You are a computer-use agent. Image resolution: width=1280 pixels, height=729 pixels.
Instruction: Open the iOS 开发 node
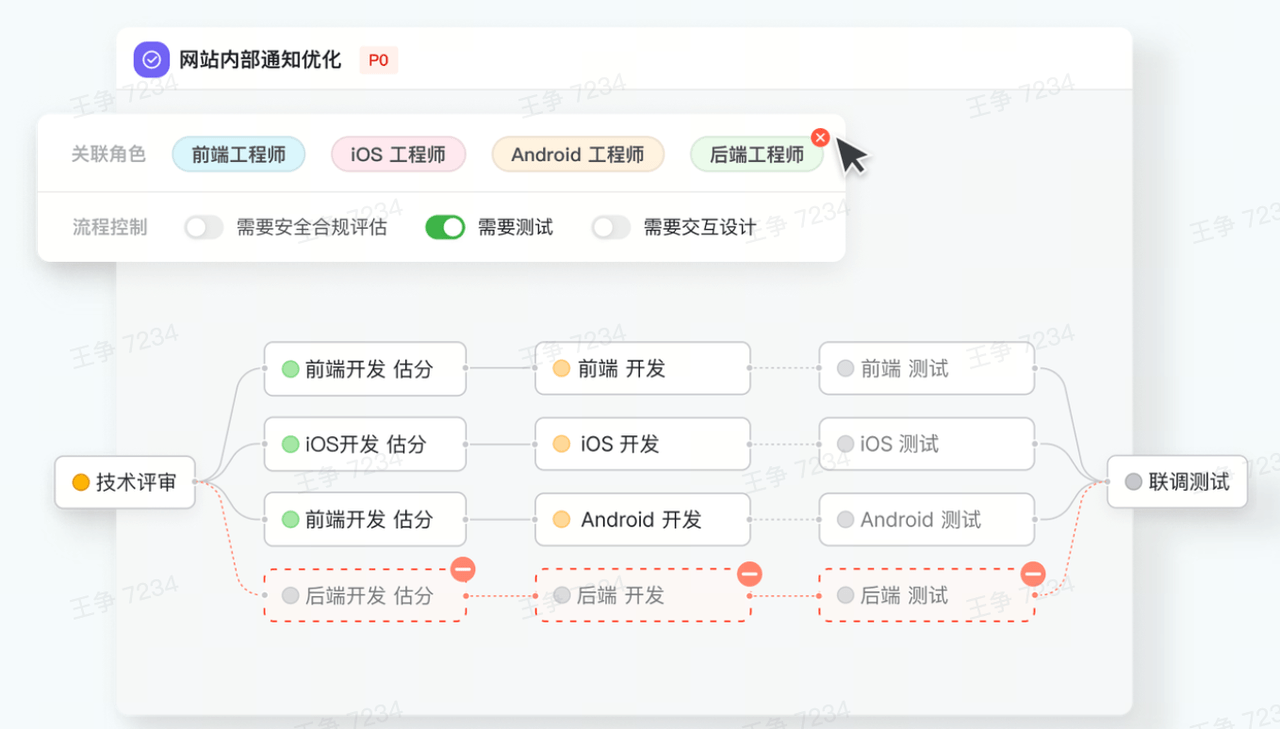click(x=643, y=444)
